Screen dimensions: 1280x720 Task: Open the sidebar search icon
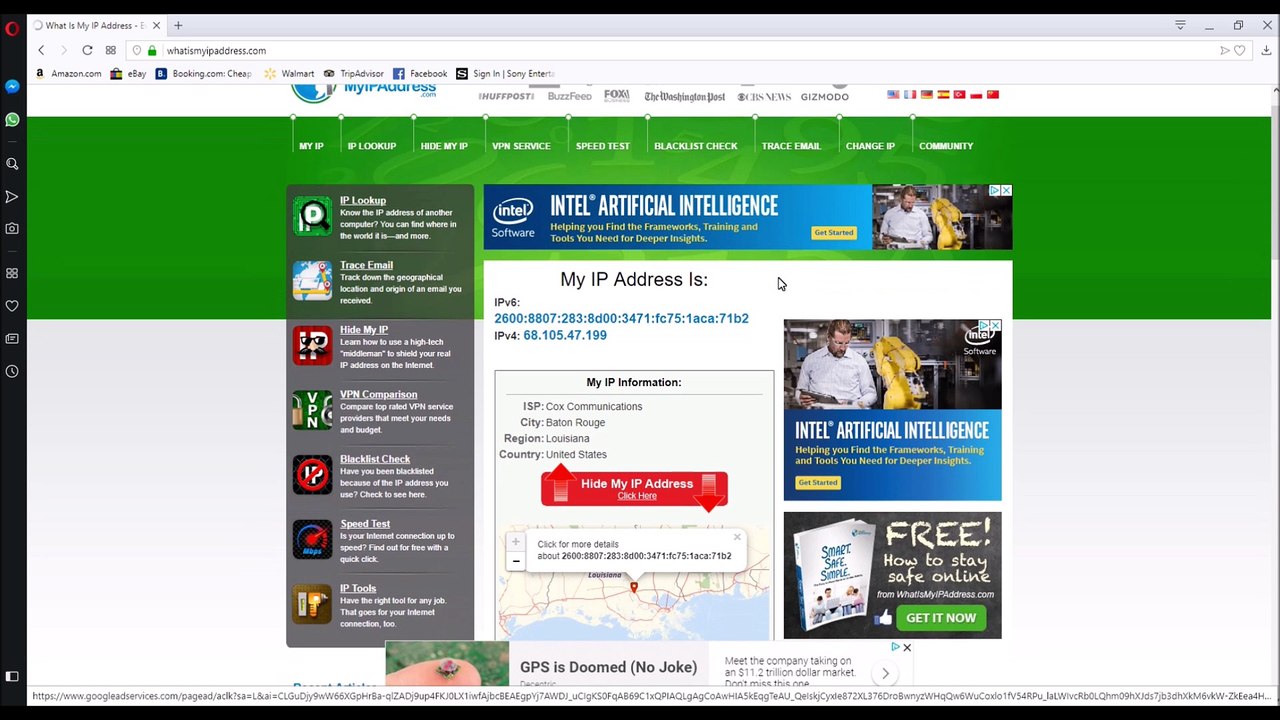(x=12, y=164)
